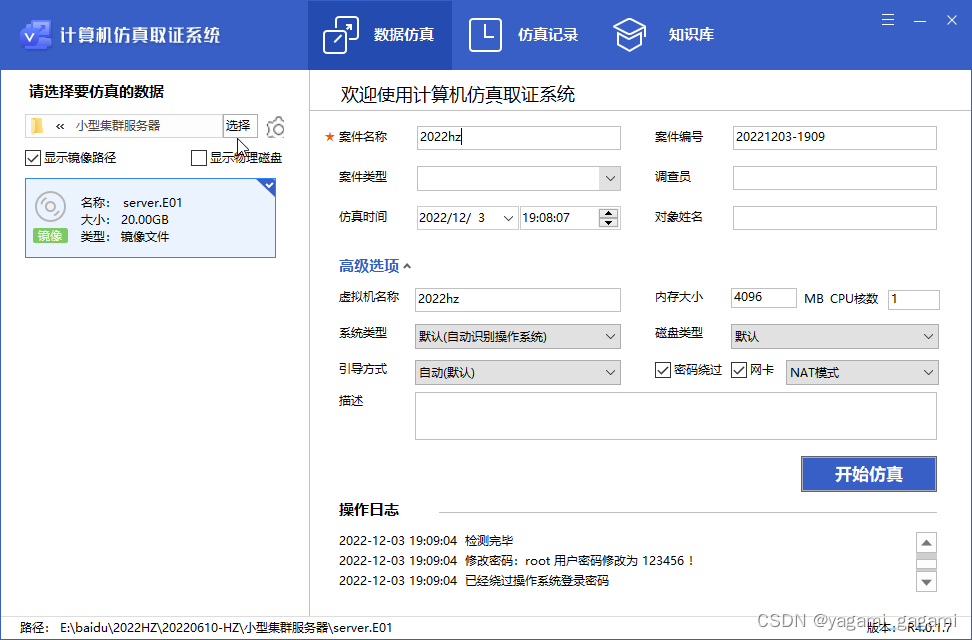Click the log line about root 密码修改为 123456

coord(517,561)
